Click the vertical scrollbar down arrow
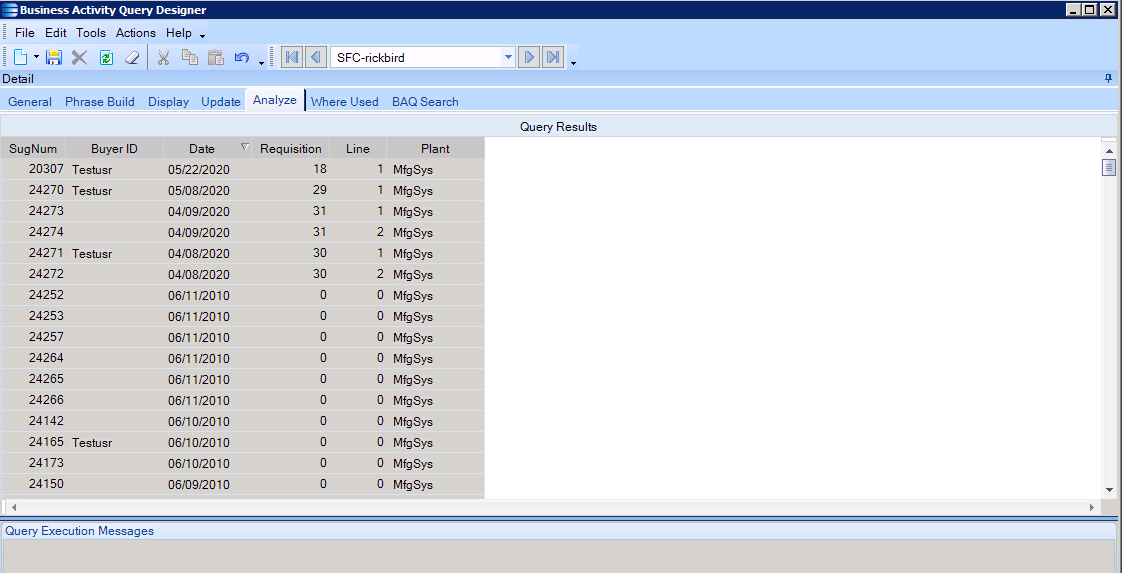 pos(1109,490)
